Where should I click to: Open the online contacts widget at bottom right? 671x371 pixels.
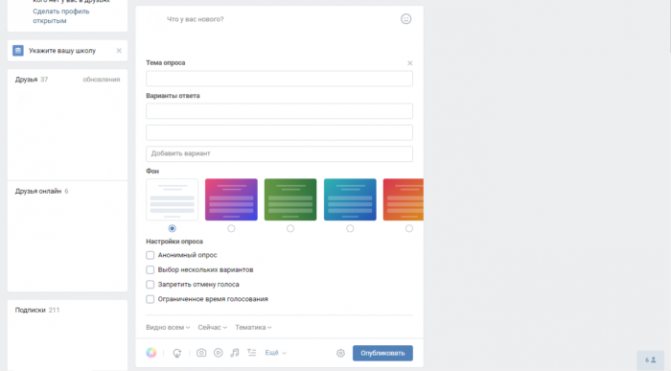click(650, 360)
